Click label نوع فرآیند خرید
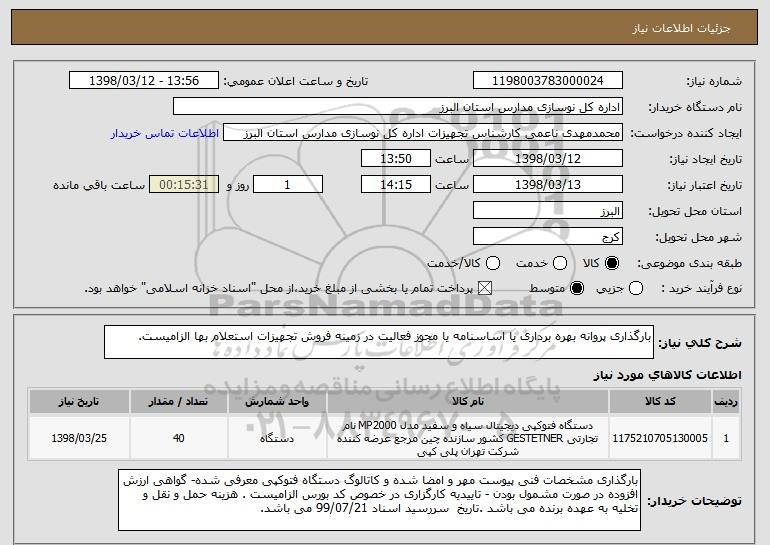Image resolution: width=770 pixels, height=545 pixels. 702,289
